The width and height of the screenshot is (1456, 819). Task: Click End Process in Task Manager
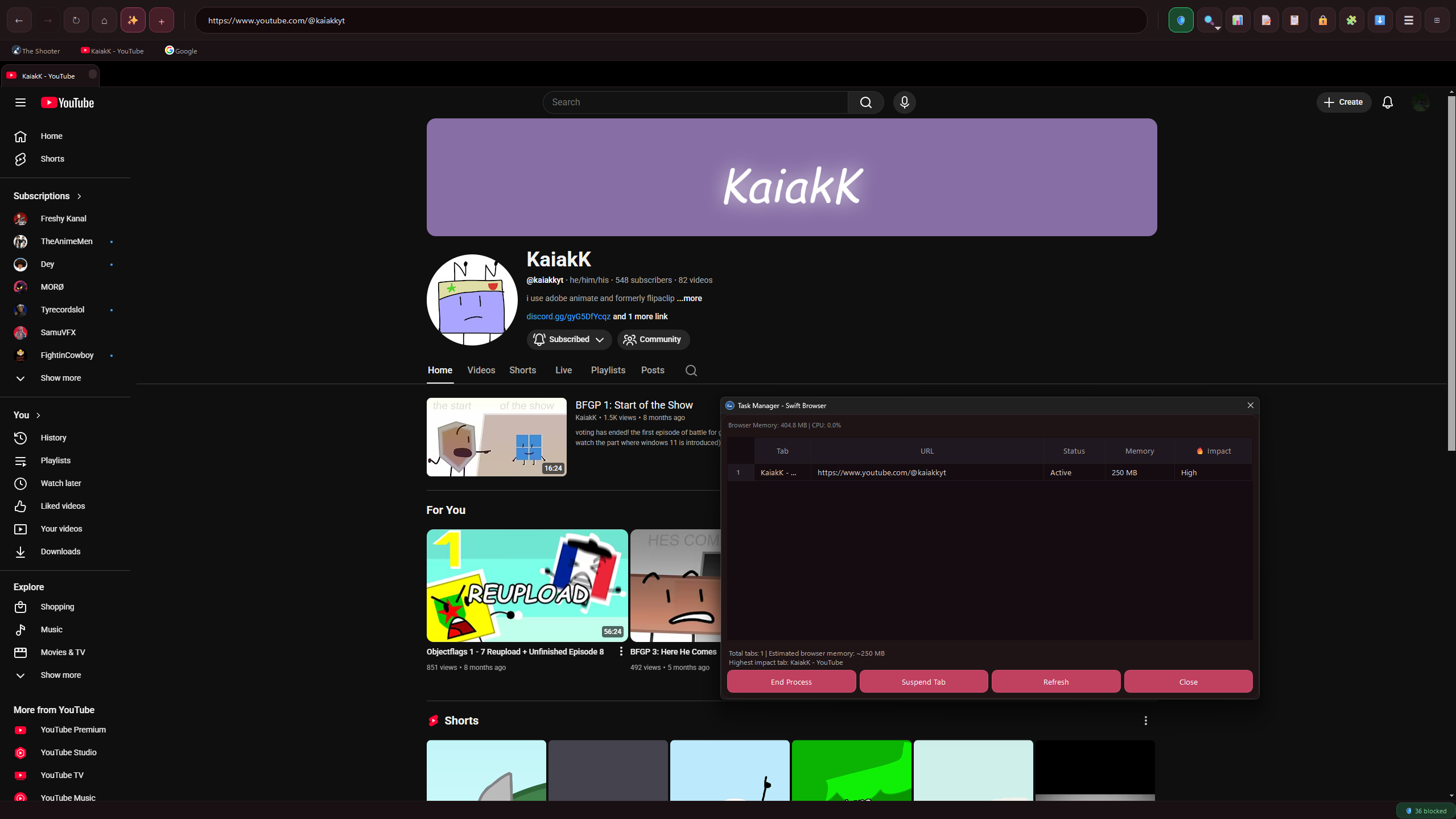coord(791,682)
